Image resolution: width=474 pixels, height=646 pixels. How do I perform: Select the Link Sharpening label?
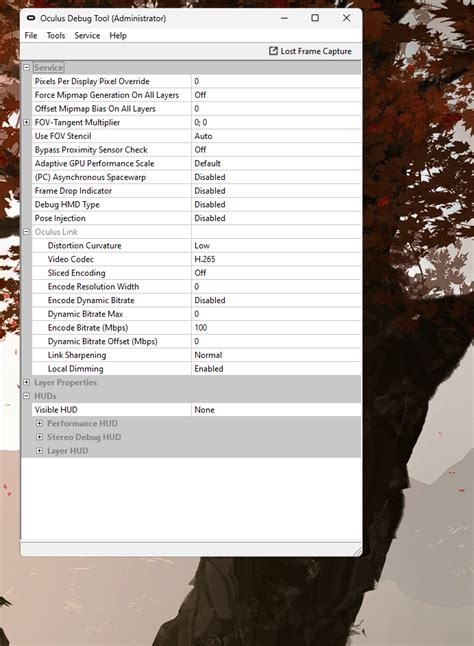click(77, 355)
